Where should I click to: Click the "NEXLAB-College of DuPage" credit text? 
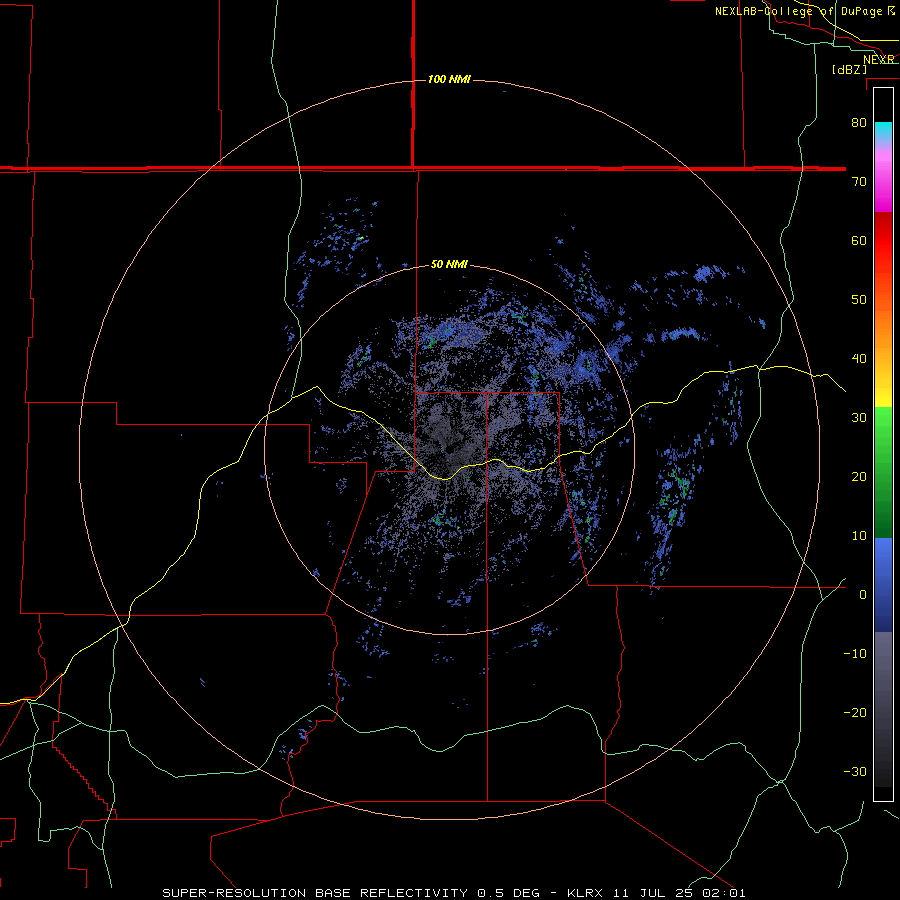[800, 11]
